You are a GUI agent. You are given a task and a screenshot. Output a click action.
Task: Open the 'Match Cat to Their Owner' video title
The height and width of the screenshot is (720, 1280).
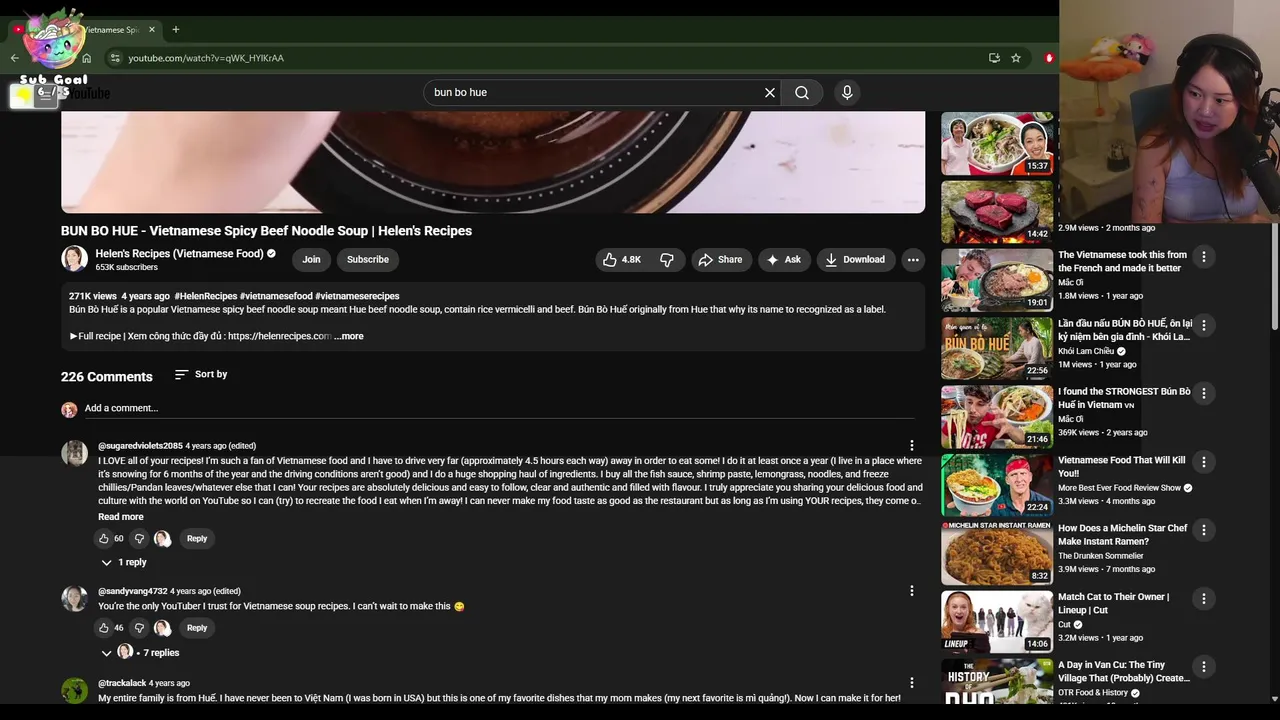(x=1113, y=603)
